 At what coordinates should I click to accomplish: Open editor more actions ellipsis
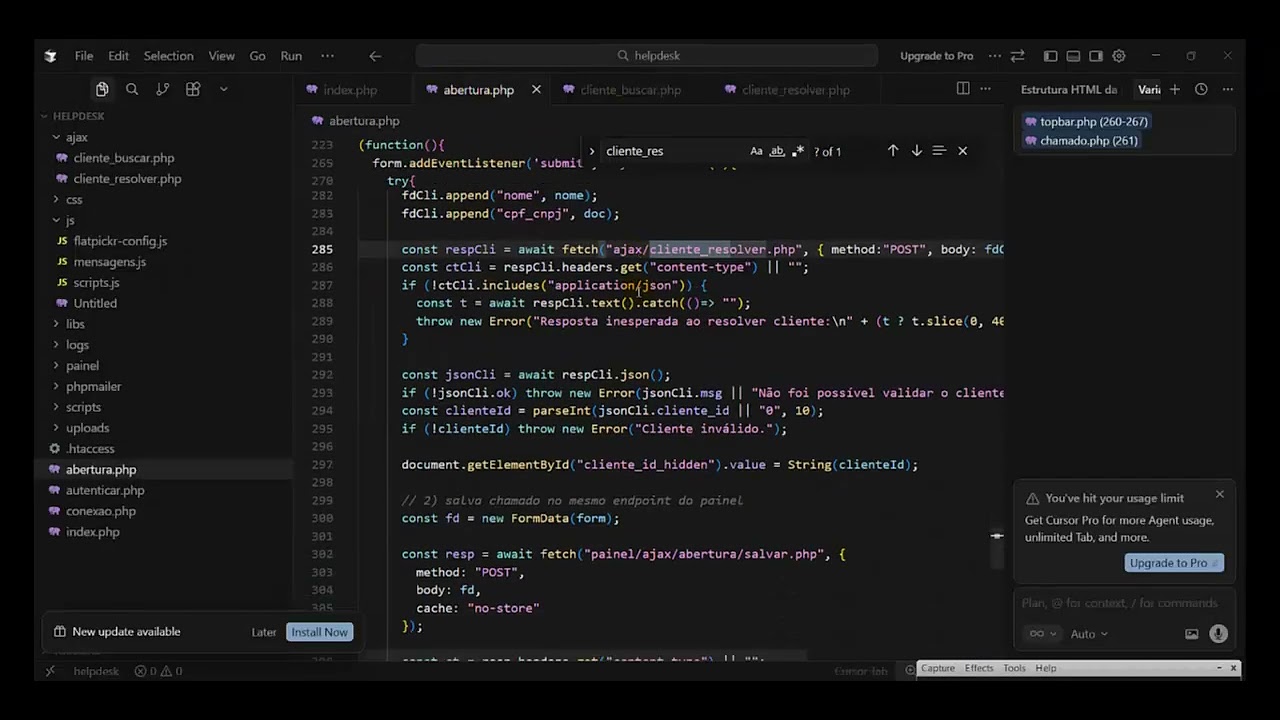986,89
